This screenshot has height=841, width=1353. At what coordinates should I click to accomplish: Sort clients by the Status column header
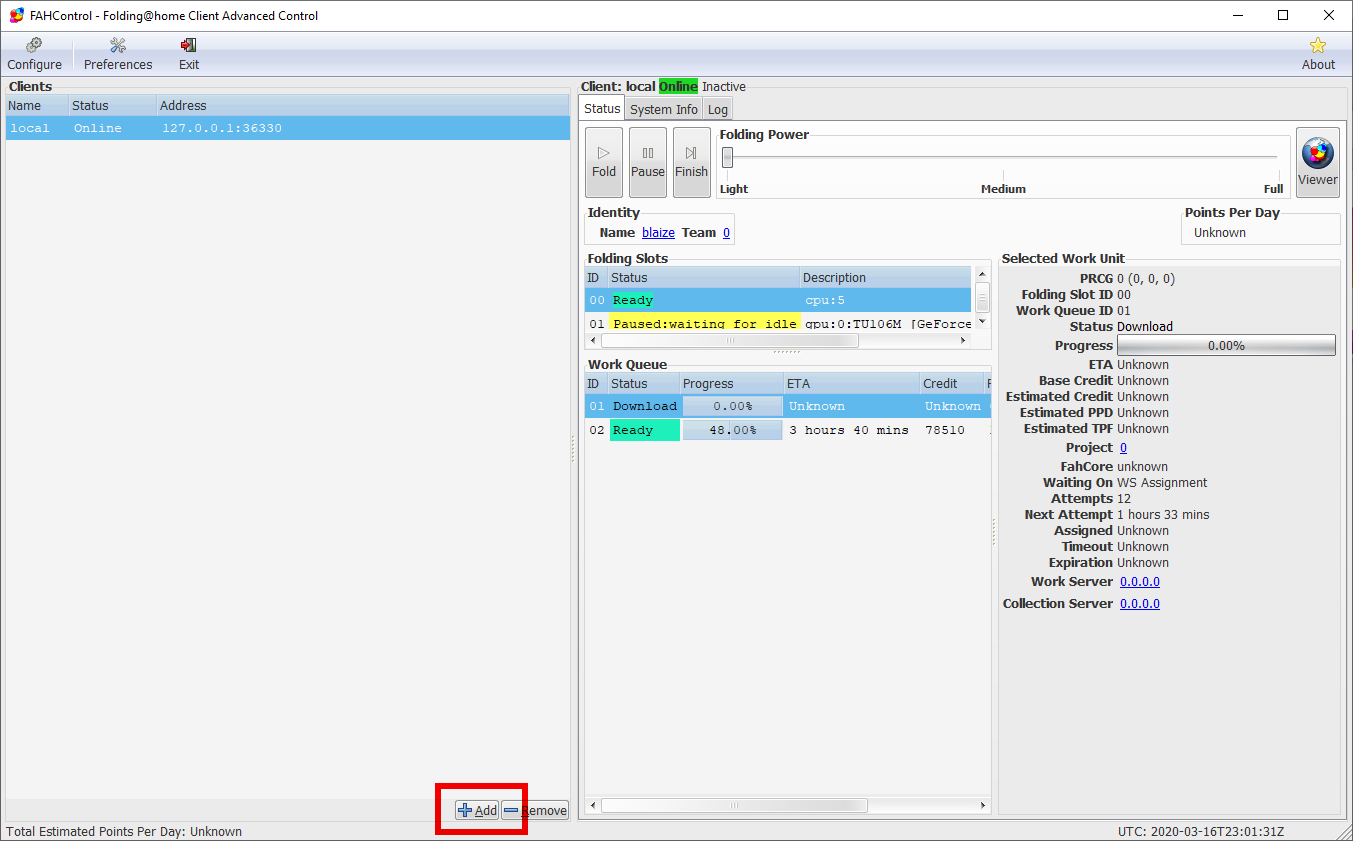pos(112,105)
